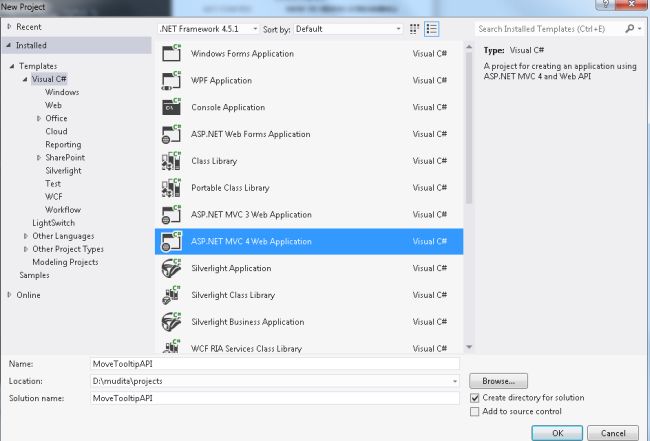
Task: Expand the Other Languages node
Action: [26, 236]
